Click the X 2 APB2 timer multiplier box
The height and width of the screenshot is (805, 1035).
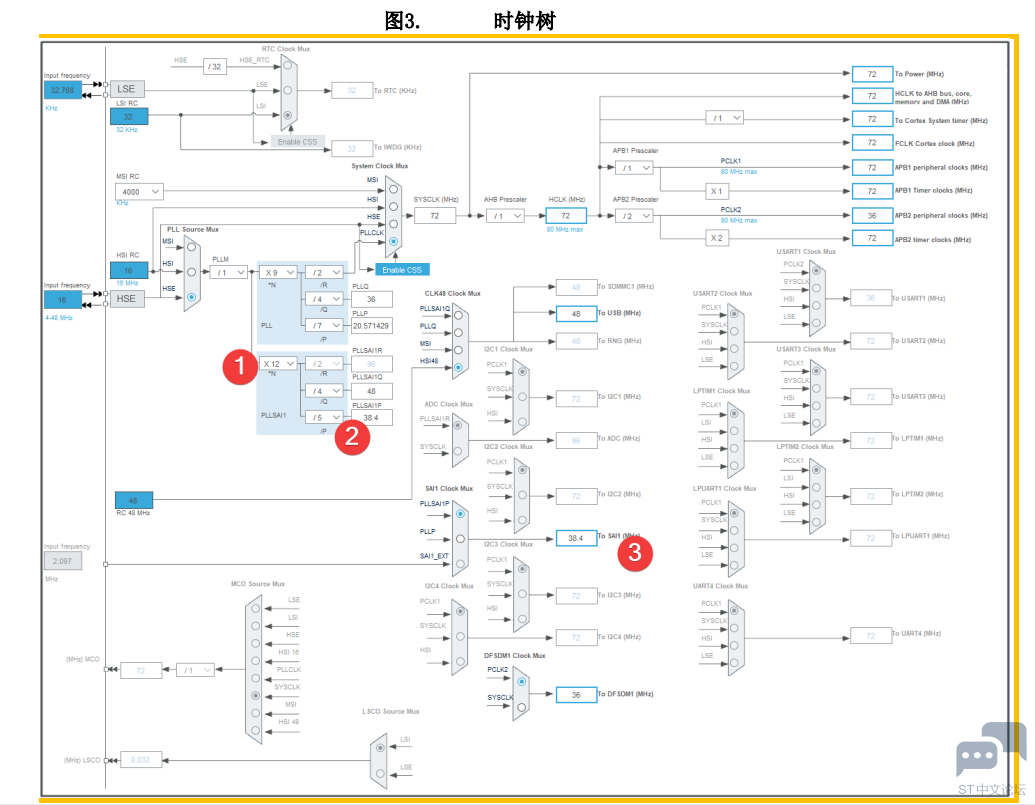(x=715, y=238)
